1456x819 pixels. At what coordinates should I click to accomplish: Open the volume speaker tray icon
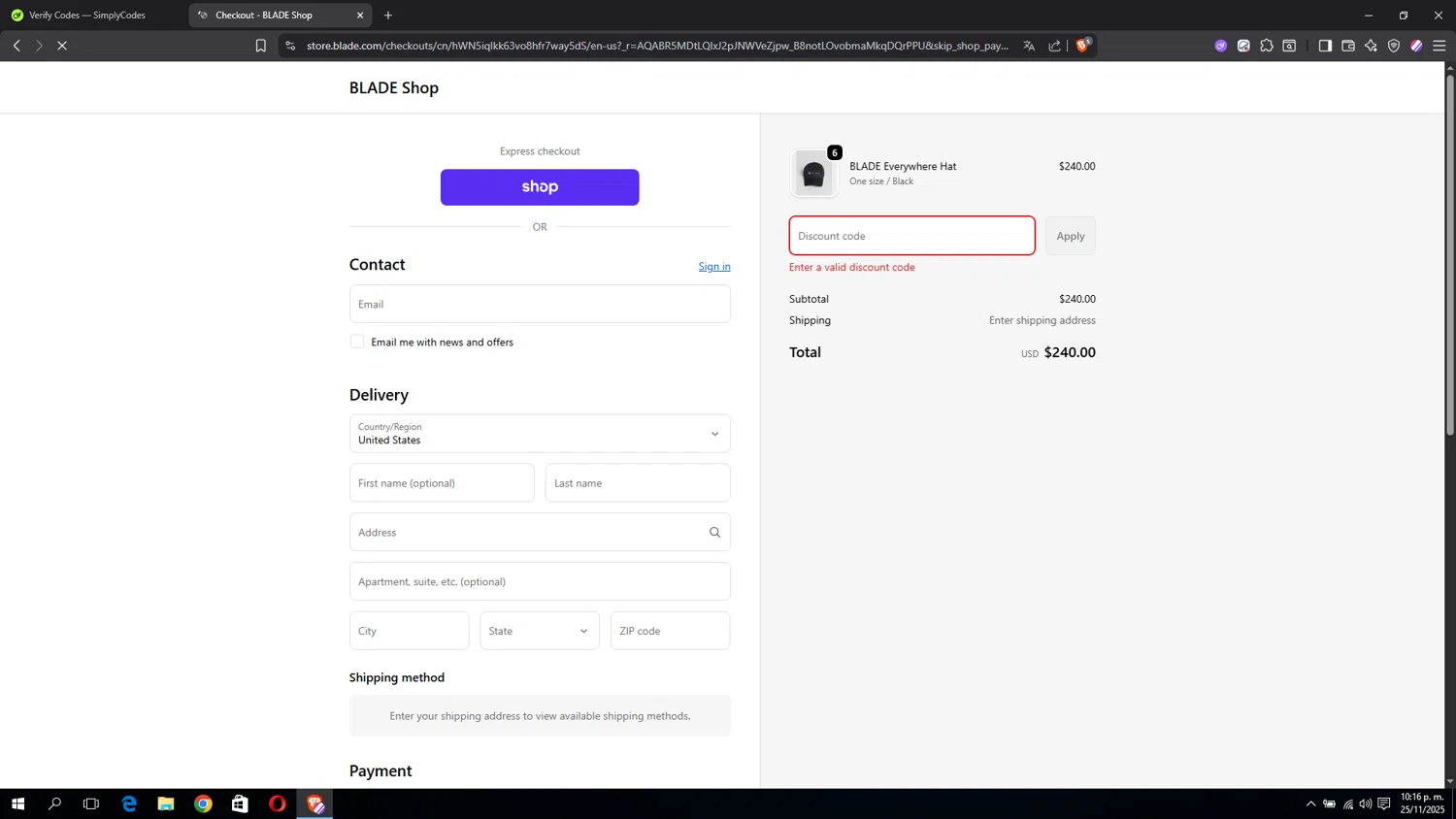(1366, 803)
